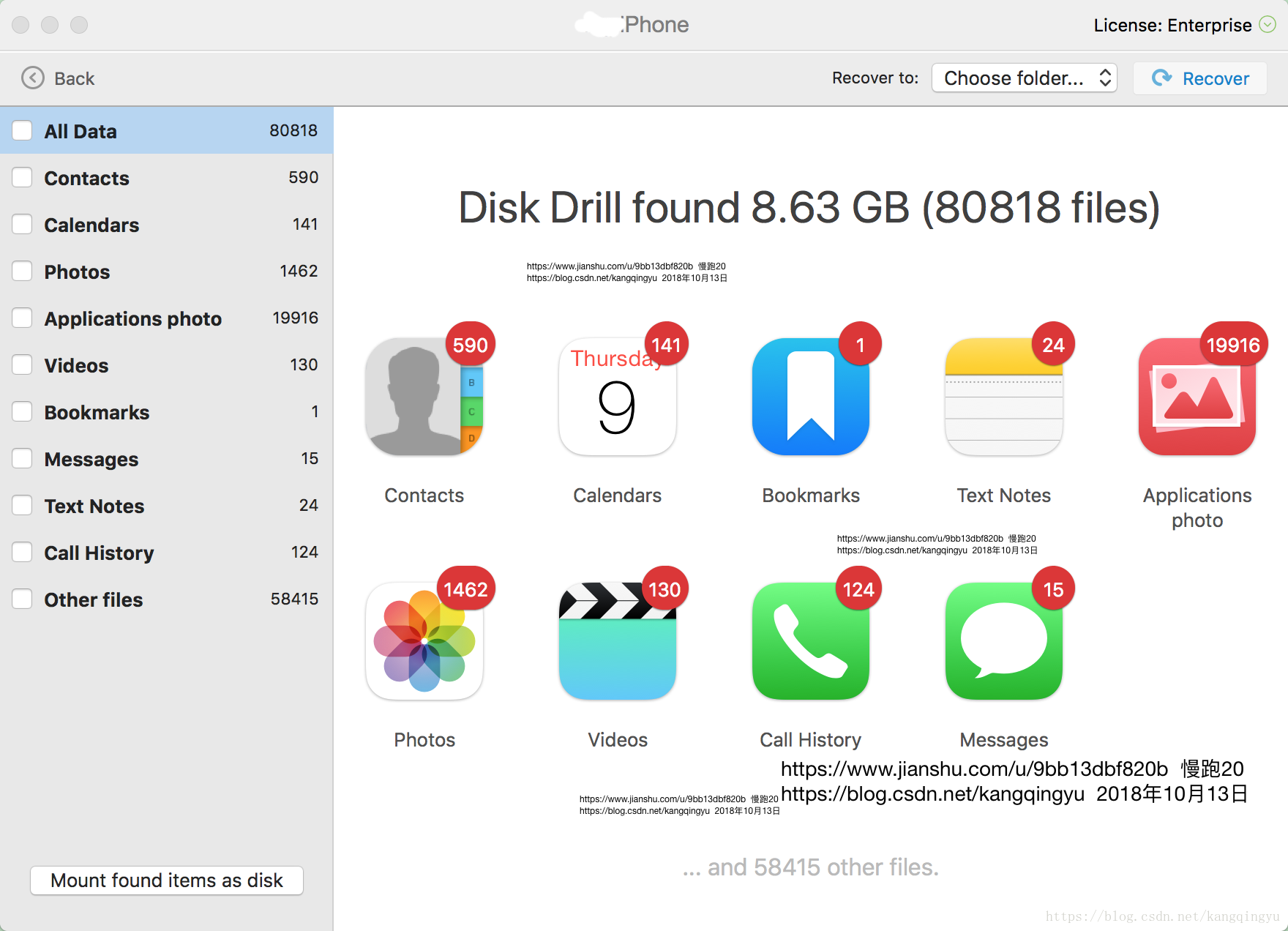Click the '... and 58415 other files.' text
This screenshot has width=1288, height=931.
coord(810,867)
